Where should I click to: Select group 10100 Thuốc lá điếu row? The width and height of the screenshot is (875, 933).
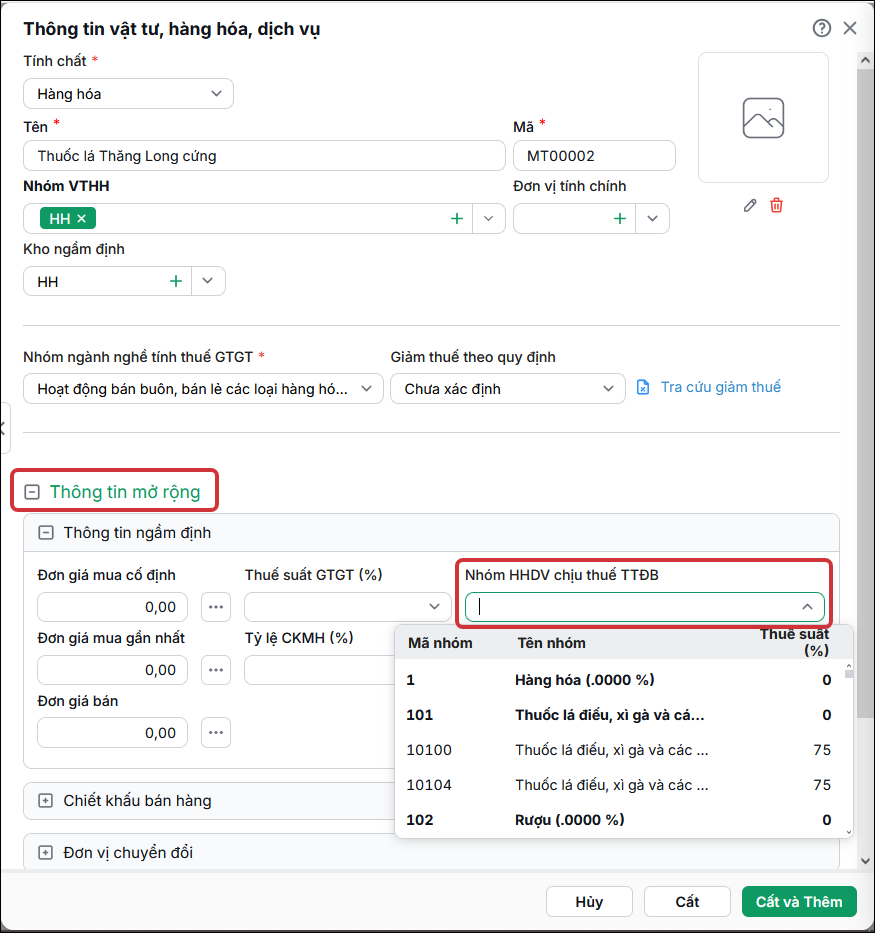point(619,750)
